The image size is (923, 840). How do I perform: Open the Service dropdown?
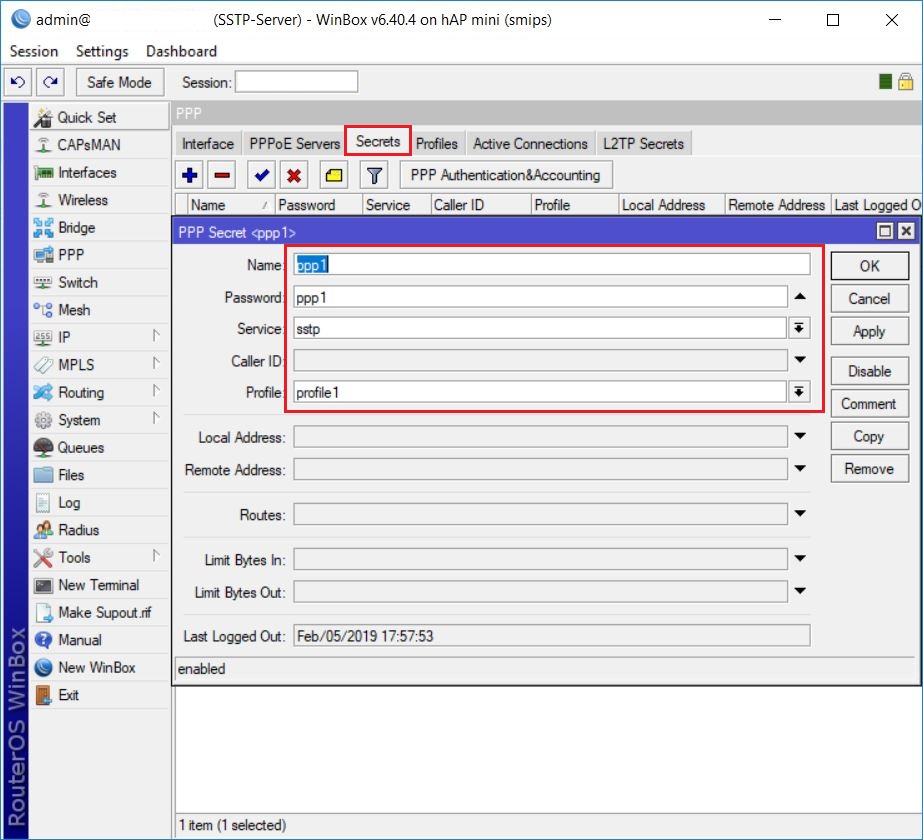[799, 328]
